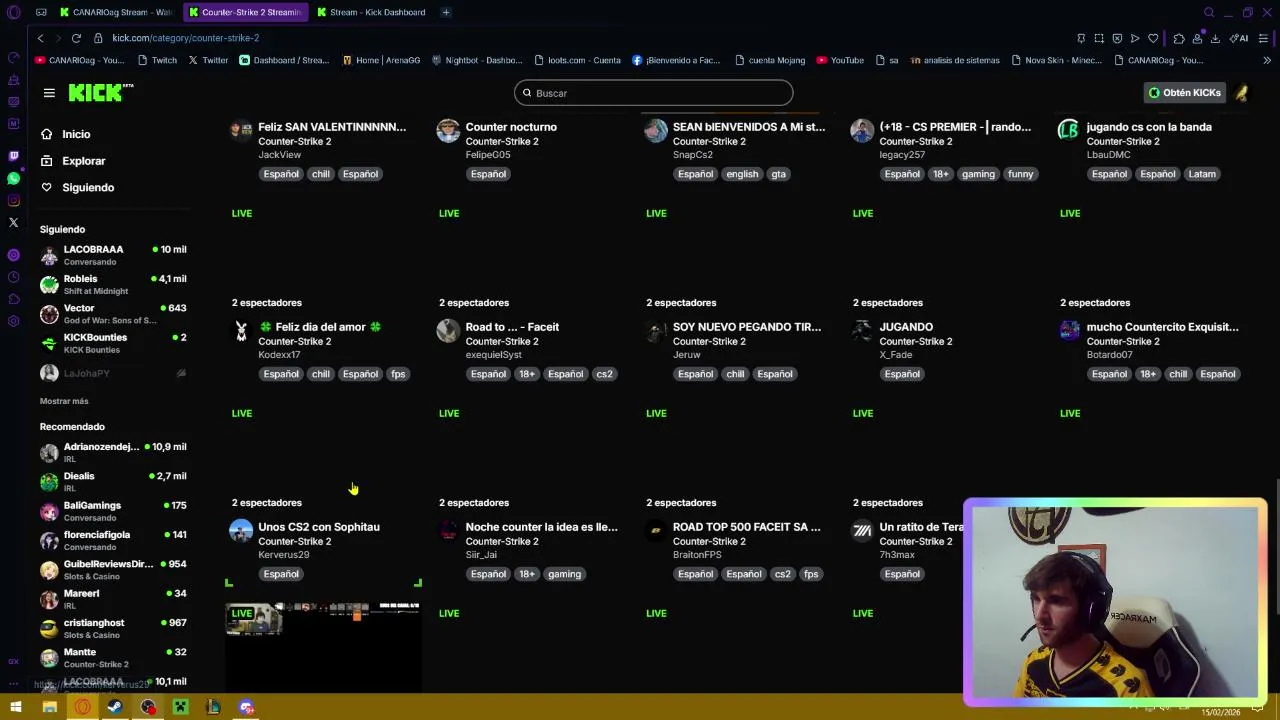Go back with the browser back arrow
The image size is (1280, 720).
(x=40, y=38)
